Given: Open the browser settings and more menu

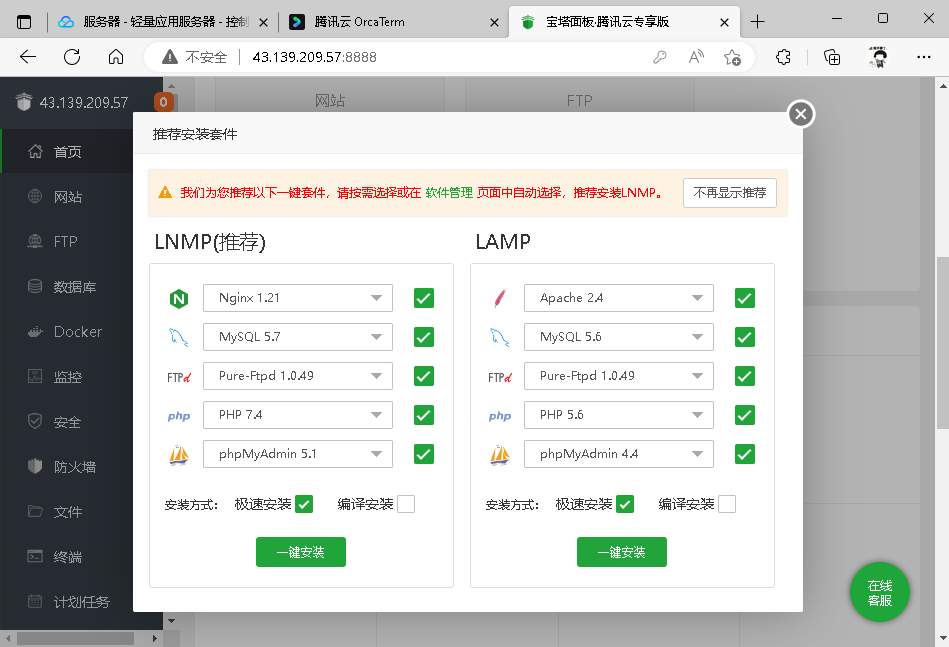Looking at the screenshot, I should coord(924,57).
